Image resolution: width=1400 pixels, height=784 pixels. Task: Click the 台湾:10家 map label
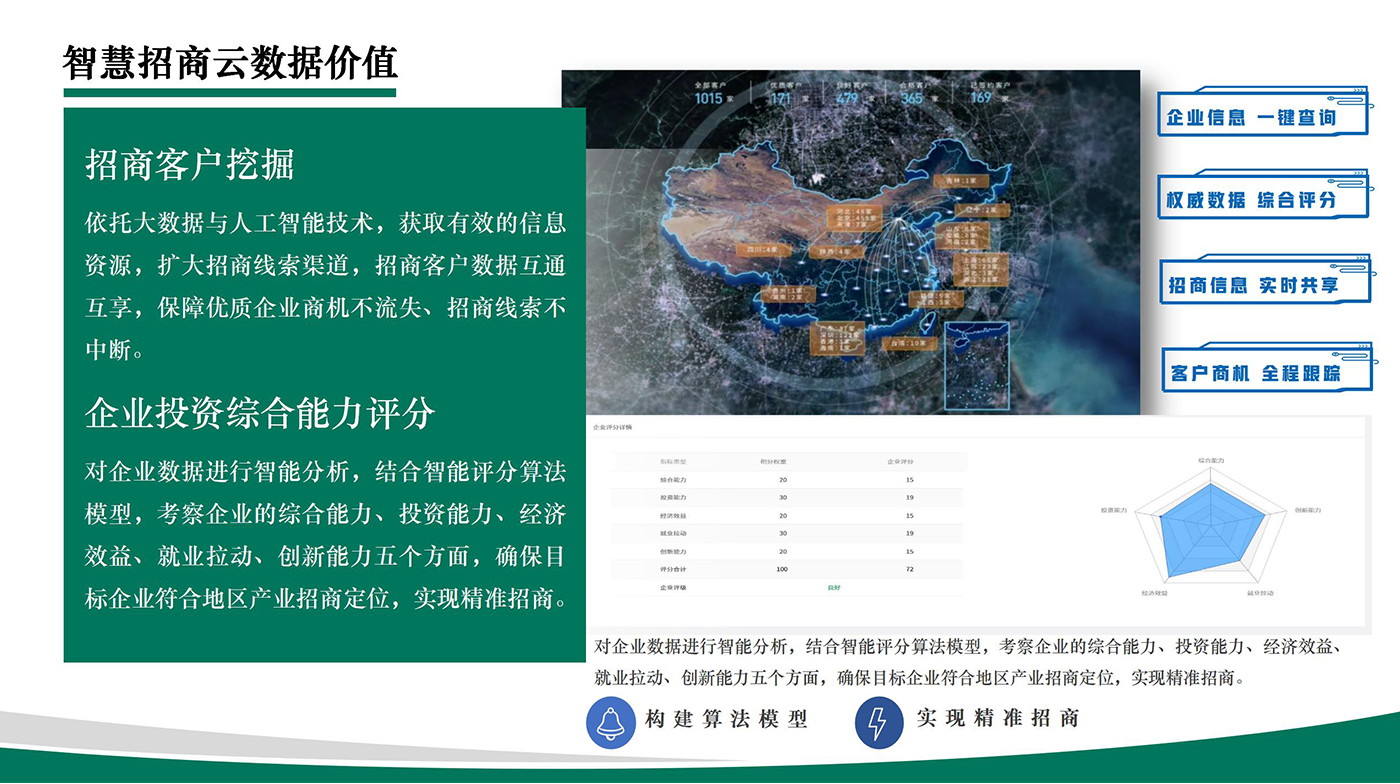(x=909, y=342)
